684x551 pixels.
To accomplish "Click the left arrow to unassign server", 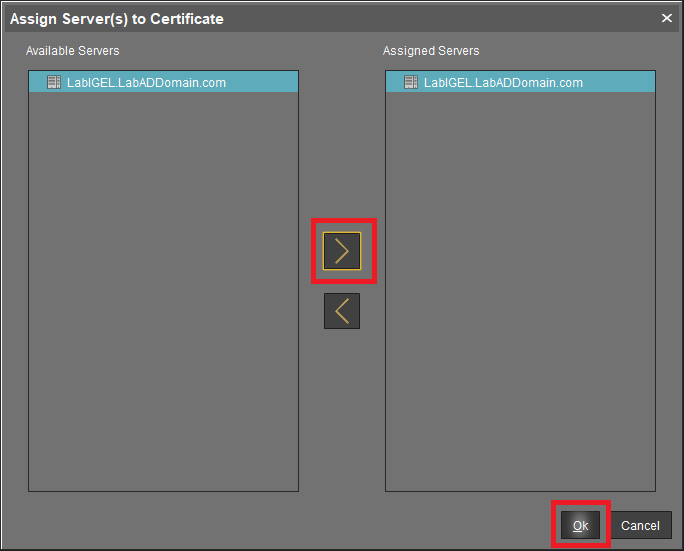I will pyautogui.click(x=342, y=311).
